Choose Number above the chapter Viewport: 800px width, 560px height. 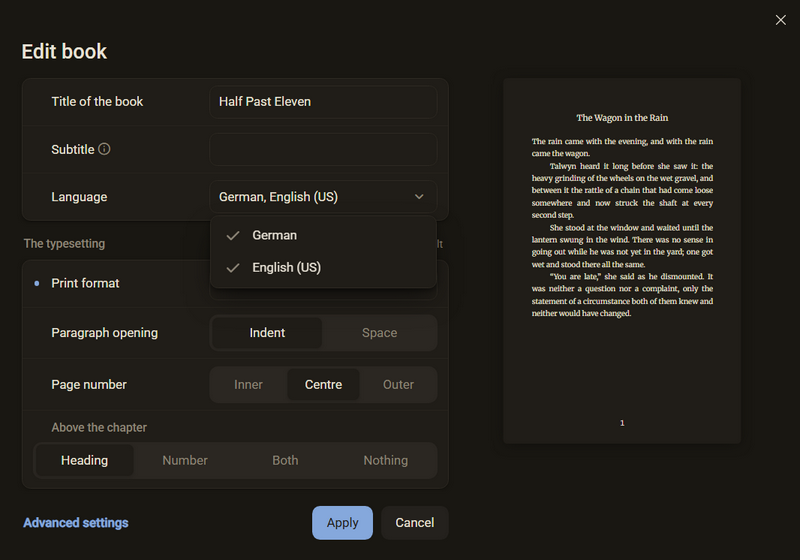[x=185, y=460]
